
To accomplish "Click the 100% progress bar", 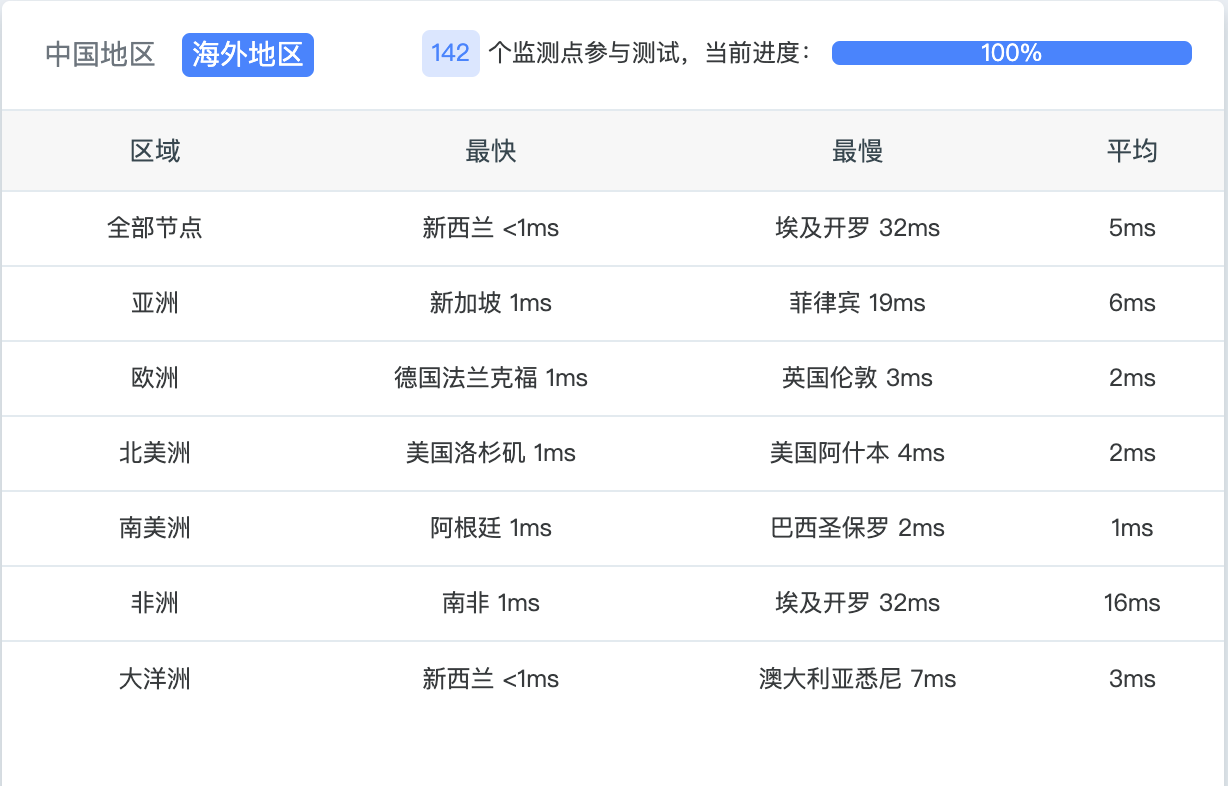I will [1011, 52].
